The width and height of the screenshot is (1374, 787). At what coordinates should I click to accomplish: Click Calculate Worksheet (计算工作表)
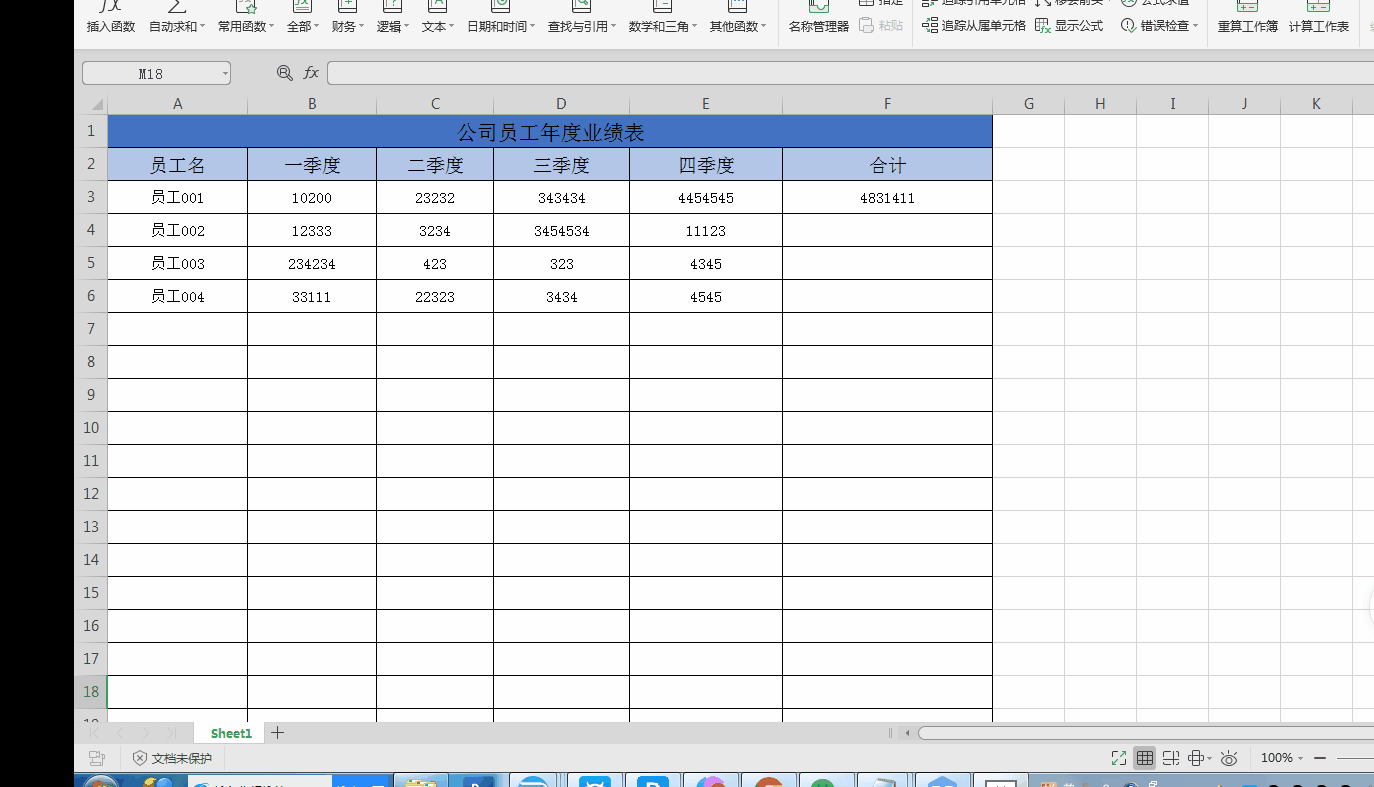[1319, 18]
